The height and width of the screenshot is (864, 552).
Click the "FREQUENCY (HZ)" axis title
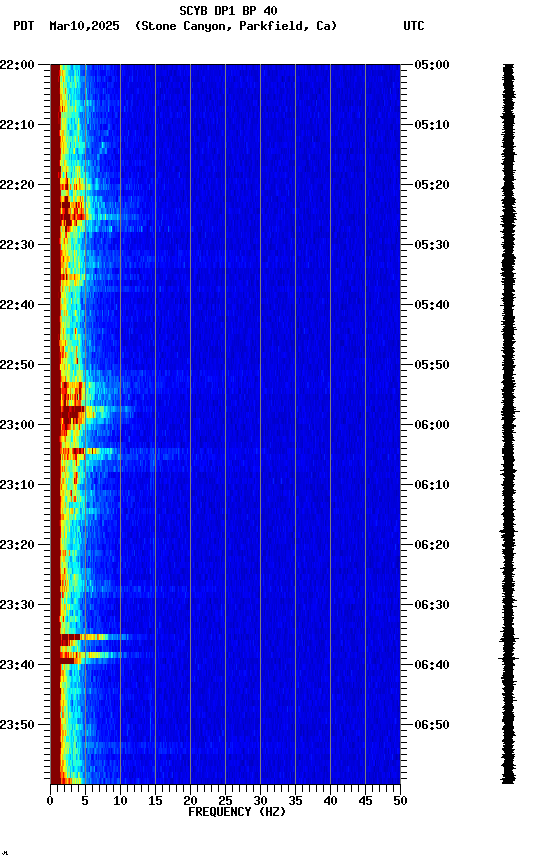[237, 813]
